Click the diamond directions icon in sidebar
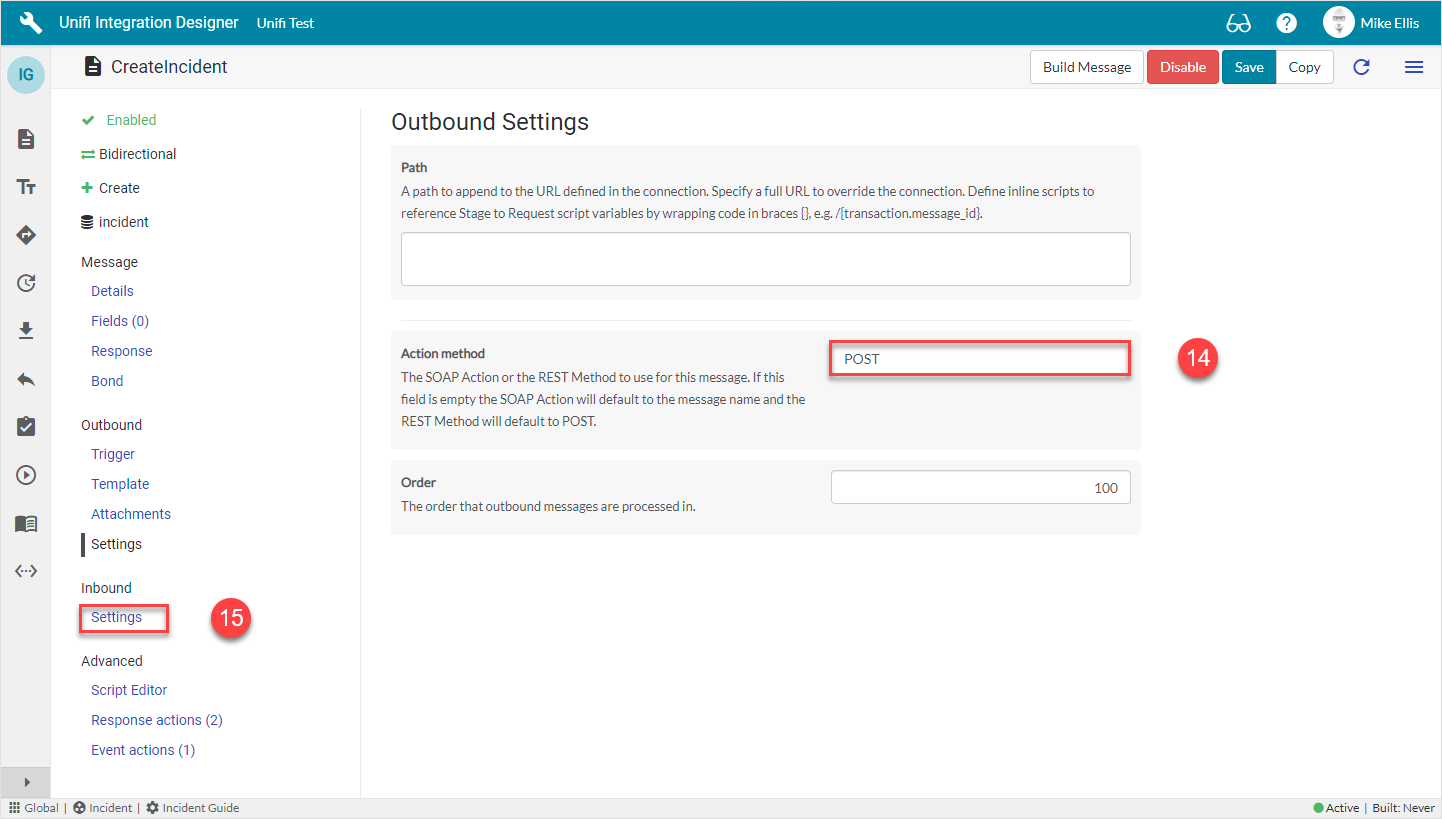The image size is (1442, 819). (26, 235)
